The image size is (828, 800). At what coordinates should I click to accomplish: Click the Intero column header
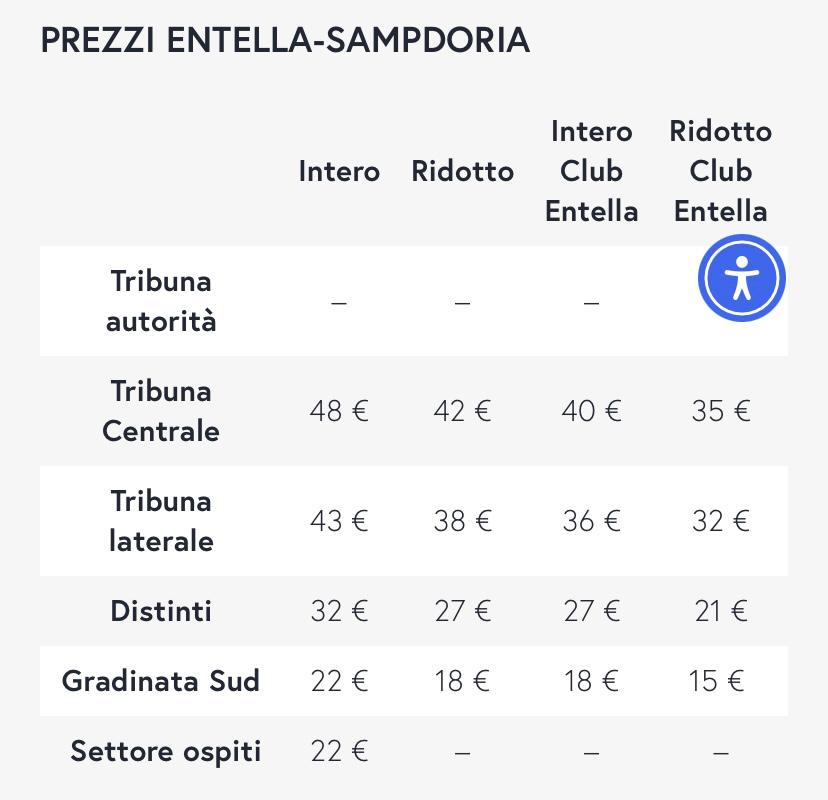339,171
